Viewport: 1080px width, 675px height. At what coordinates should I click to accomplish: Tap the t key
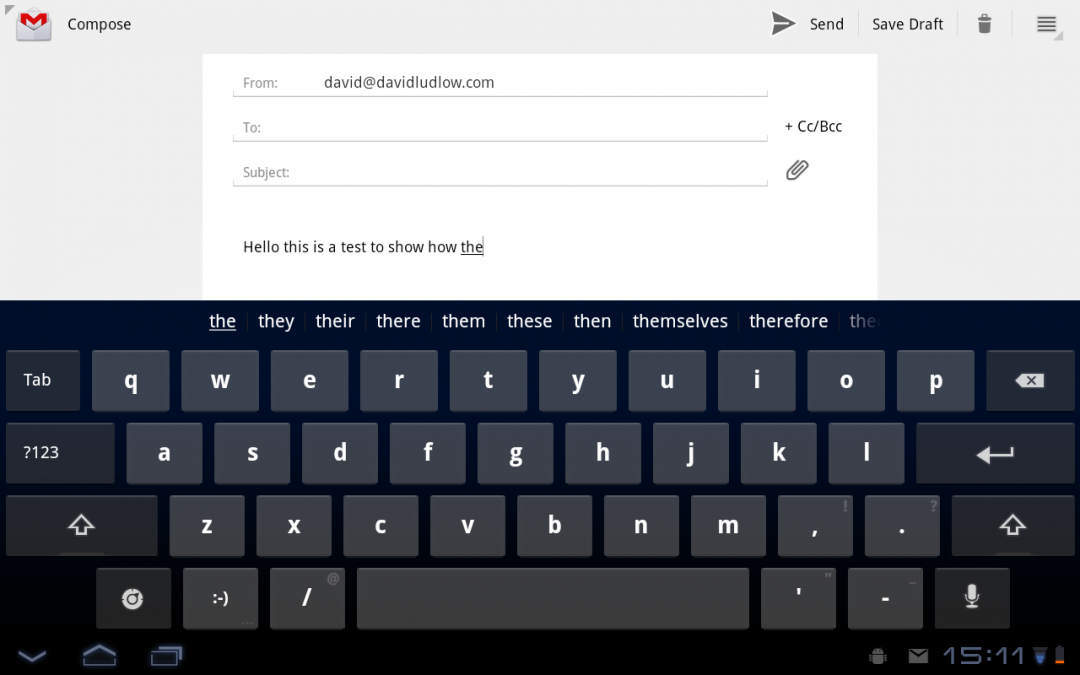pos(488,380)
